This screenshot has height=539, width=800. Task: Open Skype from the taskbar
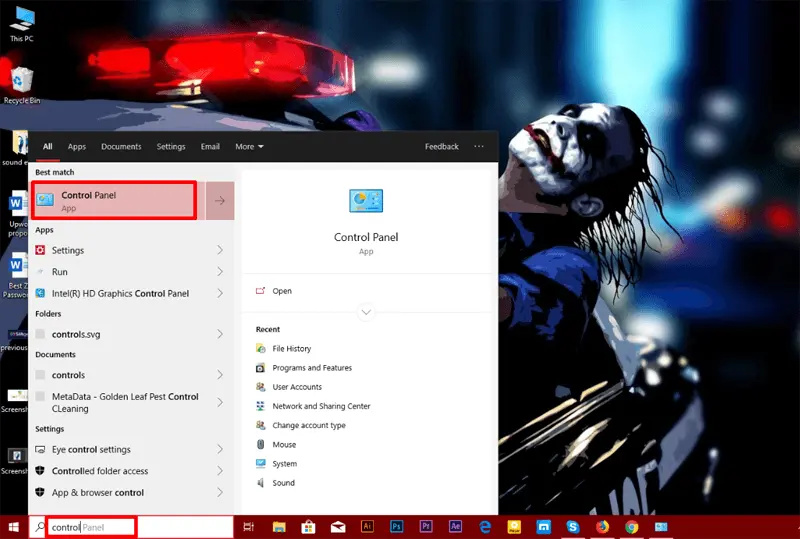(573, 527)
